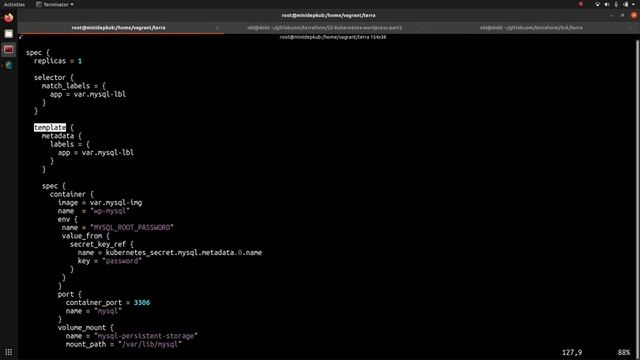Click 'replicas = 1' line
The height and width of the screenshot is (360, 640).
58,61
